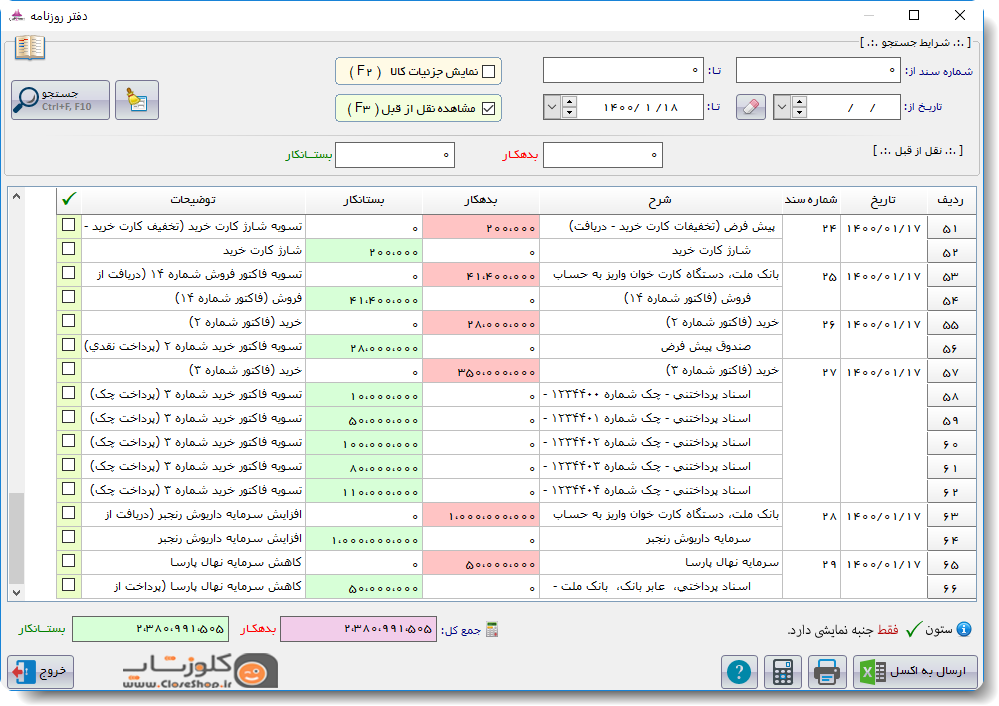Close the دفتر روزنامه window
The height and width of the screenshot is (706, 999).
point(959,15)
